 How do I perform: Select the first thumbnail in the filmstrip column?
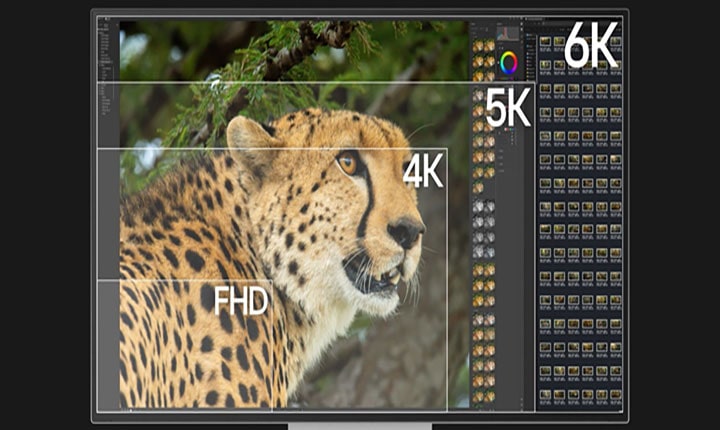479,46
